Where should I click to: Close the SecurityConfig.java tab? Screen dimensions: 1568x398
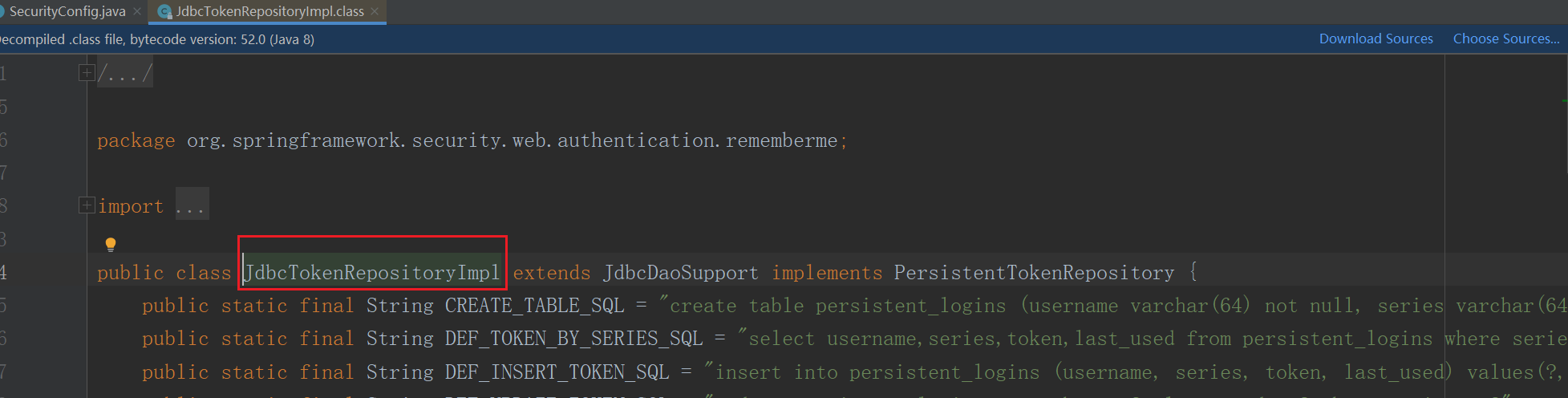137,11
